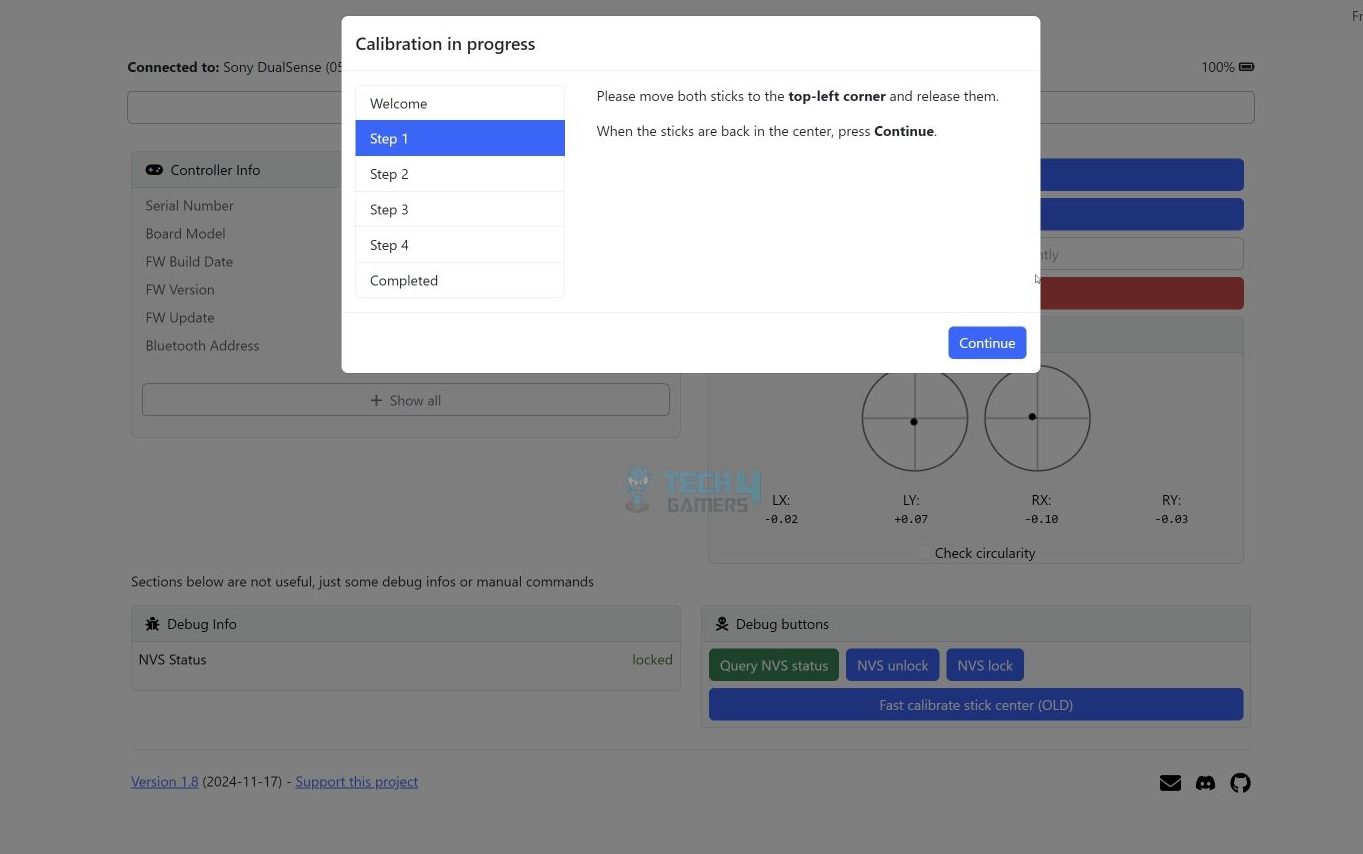Click the RY value -0.03
The image size is (1363, 854).
[1171, 519]
